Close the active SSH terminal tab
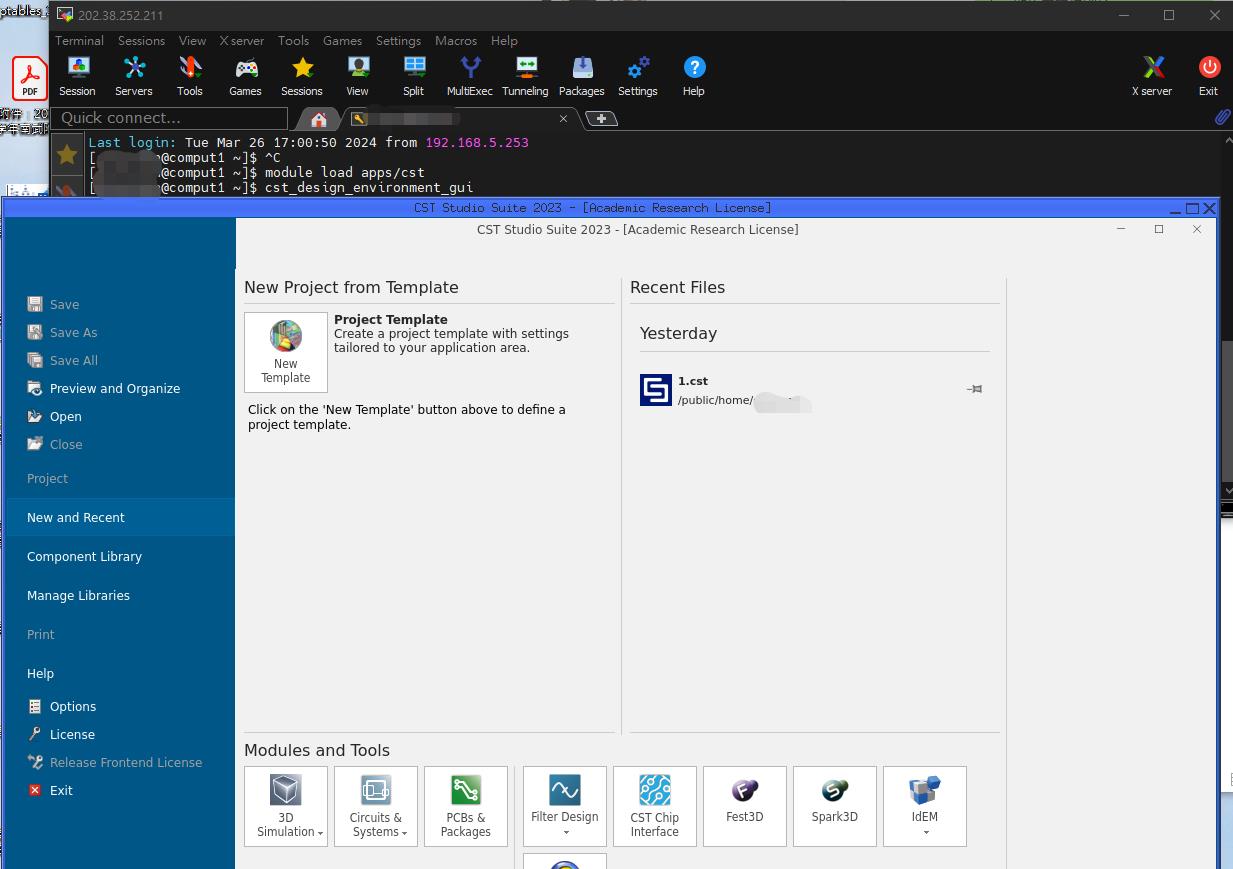The height and width of the screenshot is (869, 1233). 563,118
